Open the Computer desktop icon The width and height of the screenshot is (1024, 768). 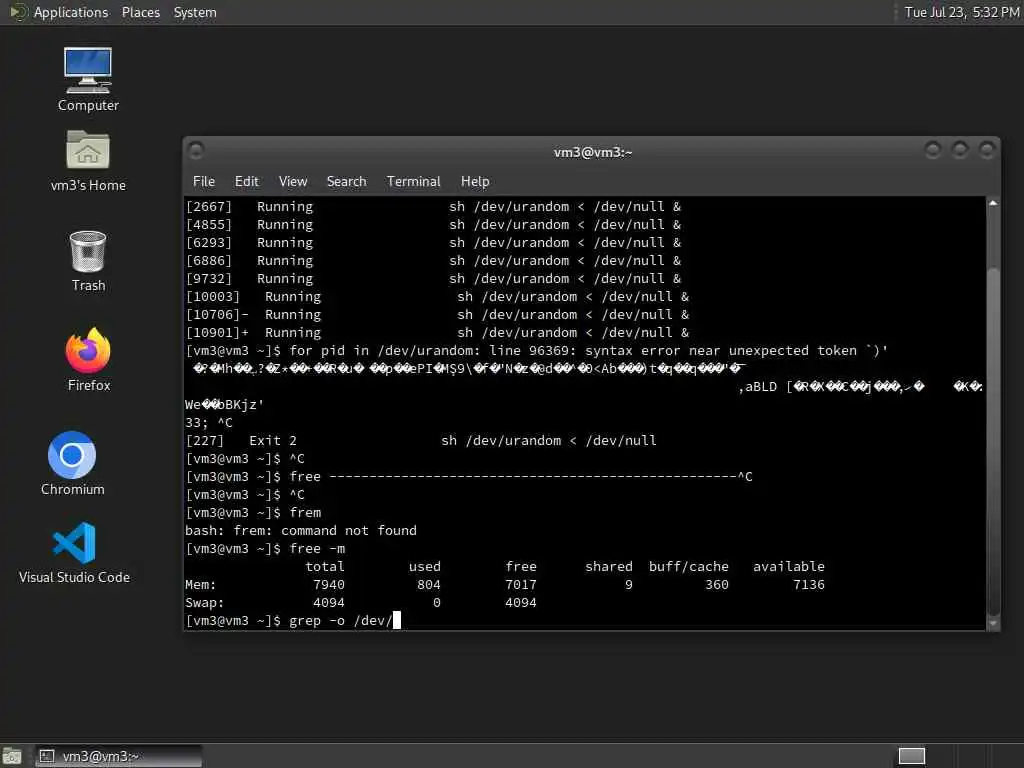click(88, 80)
